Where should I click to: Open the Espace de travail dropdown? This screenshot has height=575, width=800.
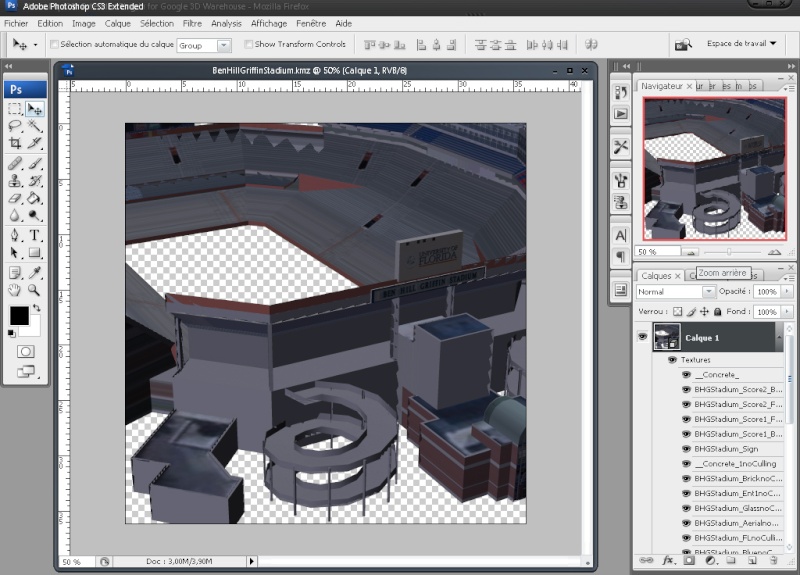742,44
